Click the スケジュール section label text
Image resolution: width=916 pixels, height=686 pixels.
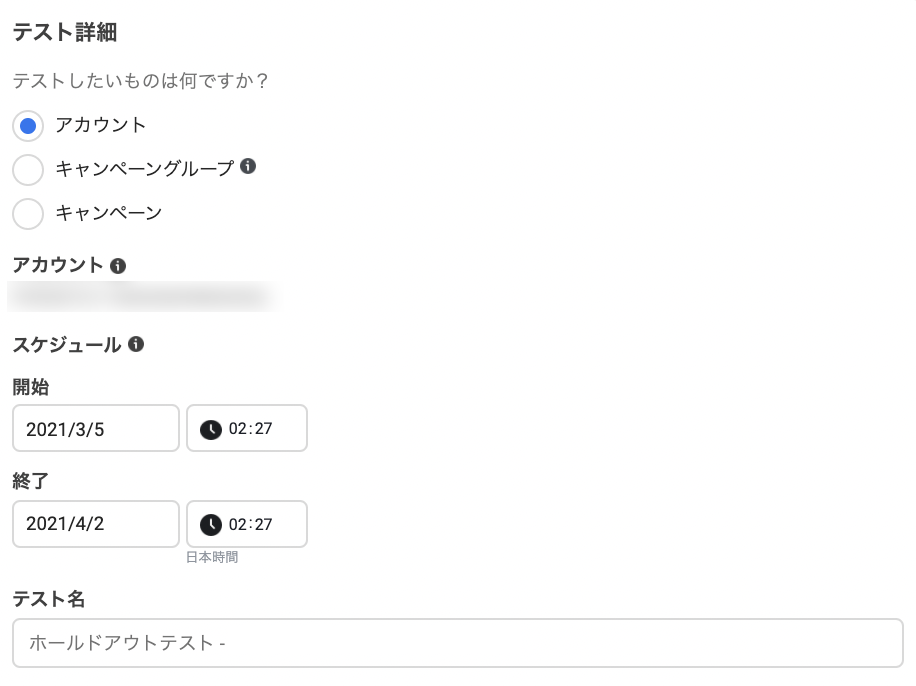[66, 345]
